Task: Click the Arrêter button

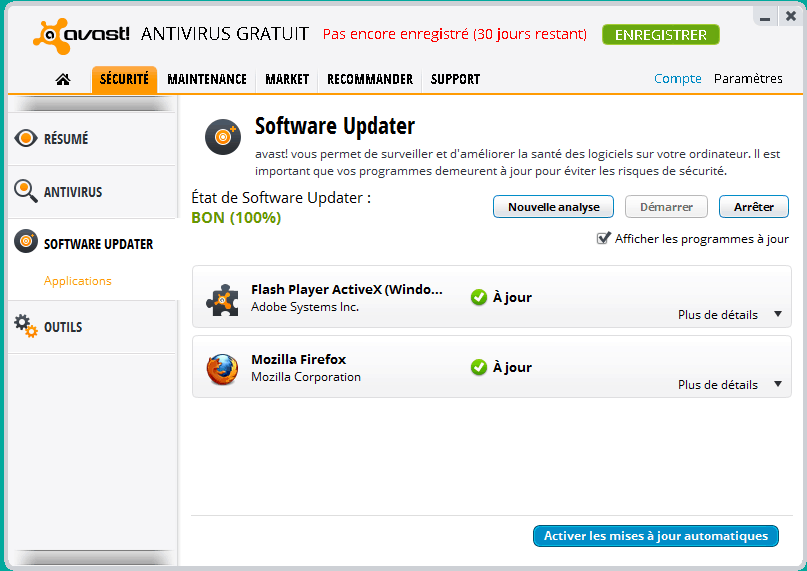Action: (754, 206)
